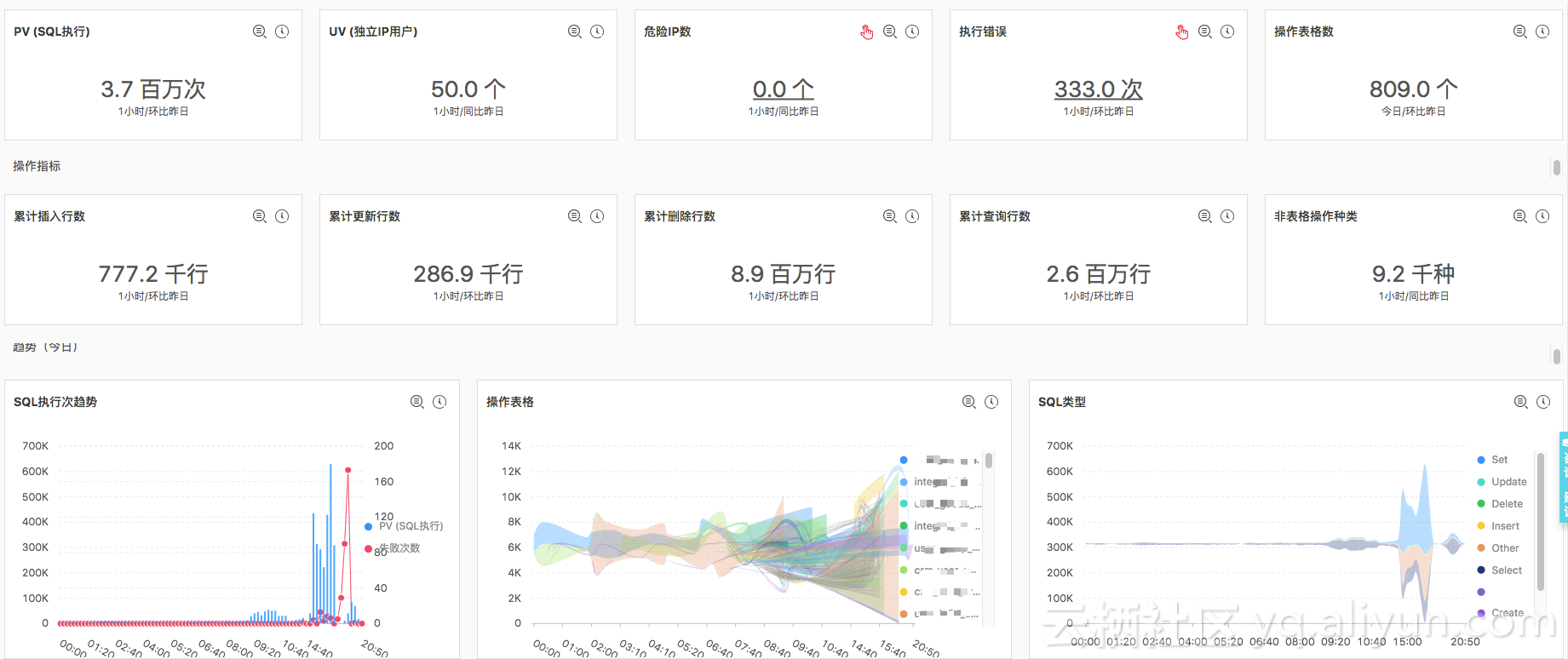The width and height of the screenshot is (1568, 659).
Task: Click the magnifier icon on PV (SQL执行) card
Action: pos(260,32)
